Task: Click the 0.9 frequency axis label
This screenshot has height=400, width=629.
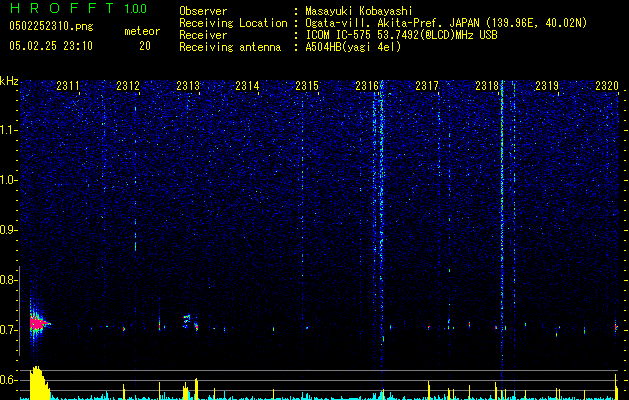Action: pyautogui.click(x=7, y=230)
